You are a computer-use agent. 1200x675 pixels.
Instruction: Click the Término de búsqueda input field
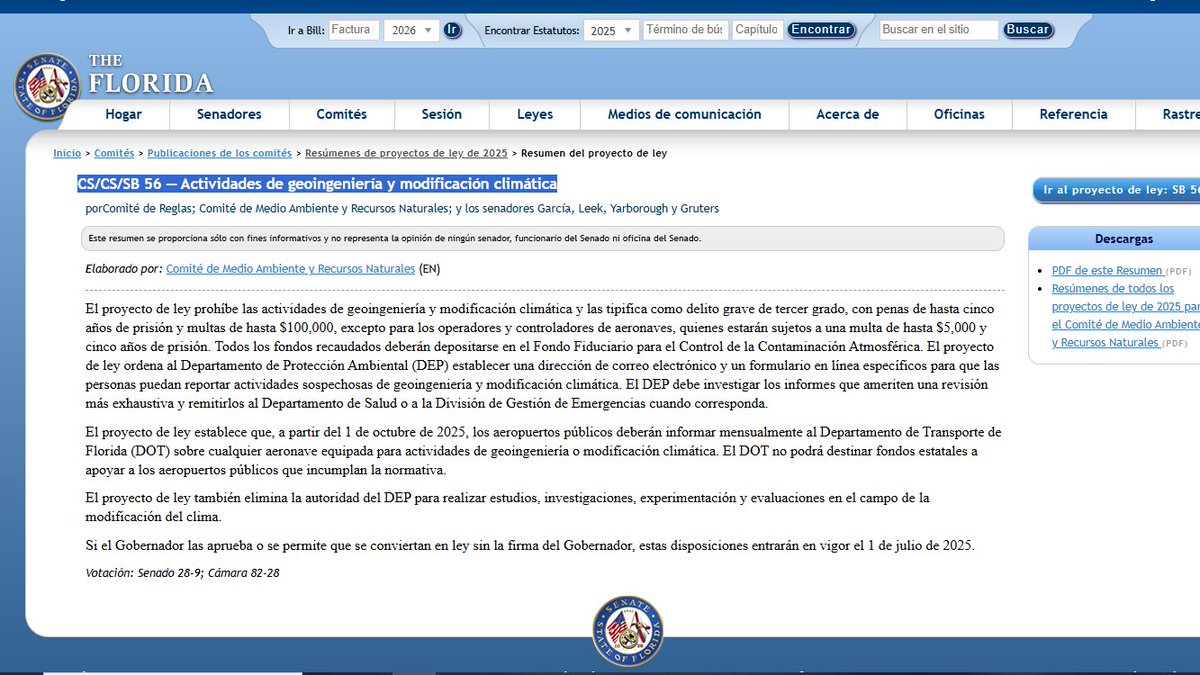(x=685, y=30)
